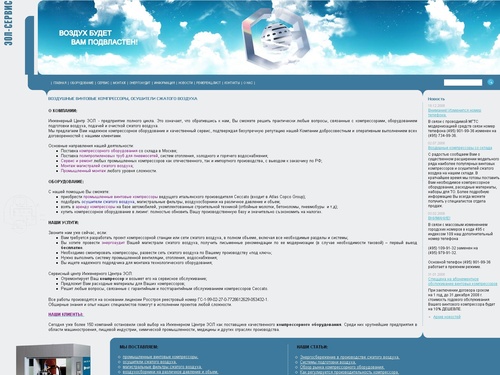Open news about subscription service discount

pos(463,281)
